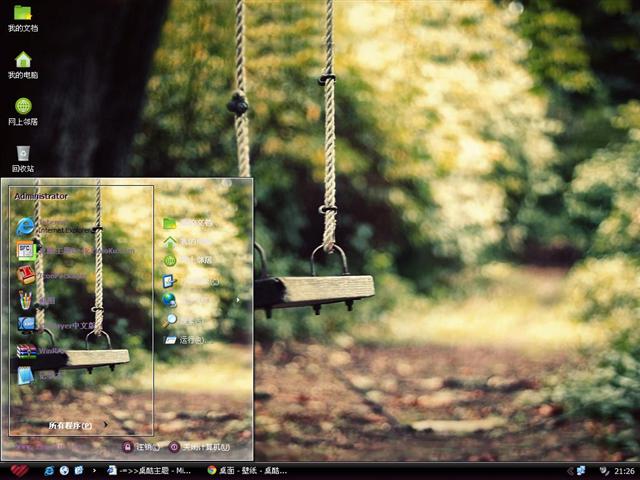Switch to the Chrome 桌面-壁纸 taskbar window
This screenshot has height=480, width=640.
247,471
